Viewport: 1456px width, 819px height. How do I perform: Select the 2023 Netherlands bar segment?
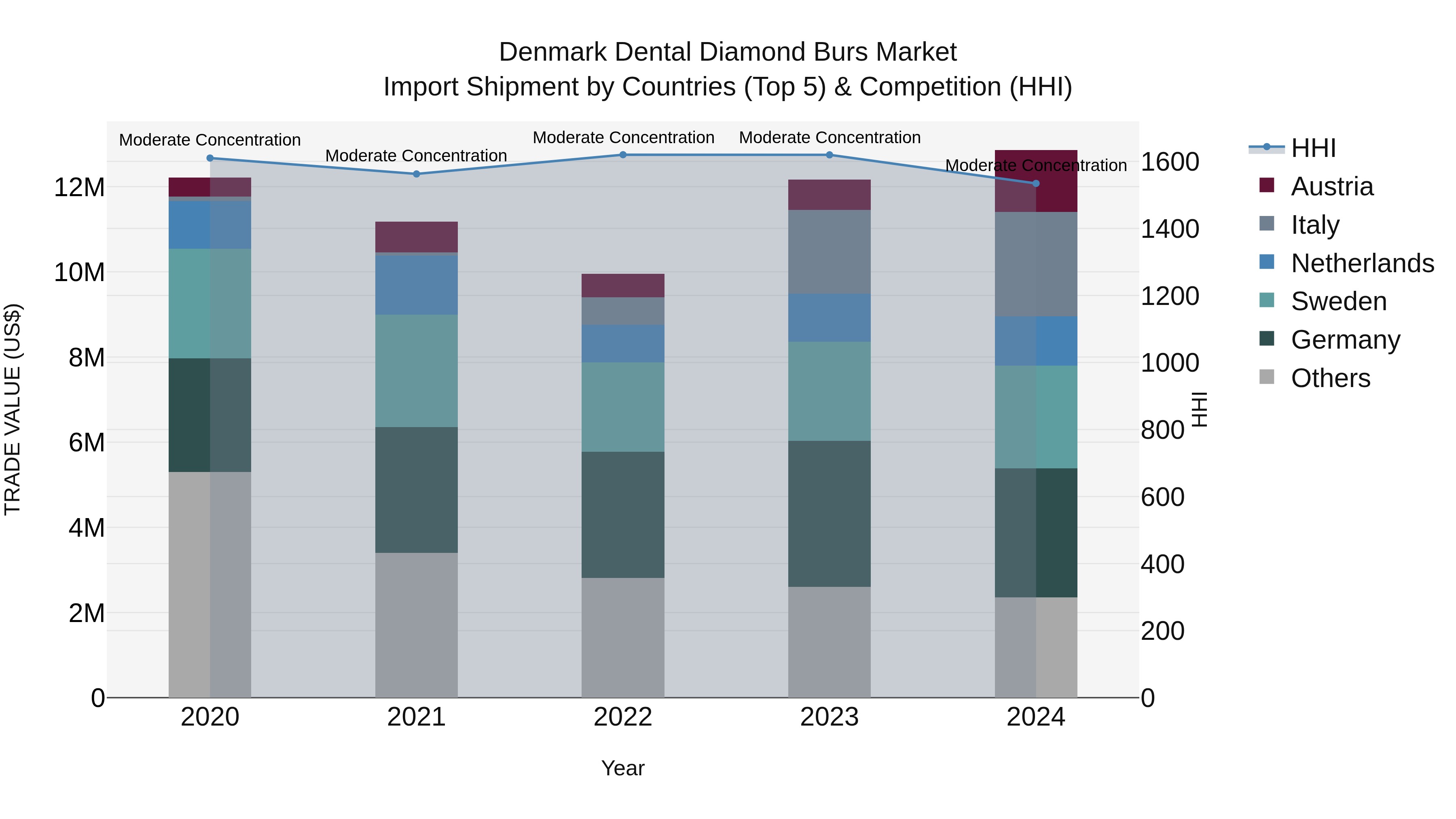pos(829,317)
